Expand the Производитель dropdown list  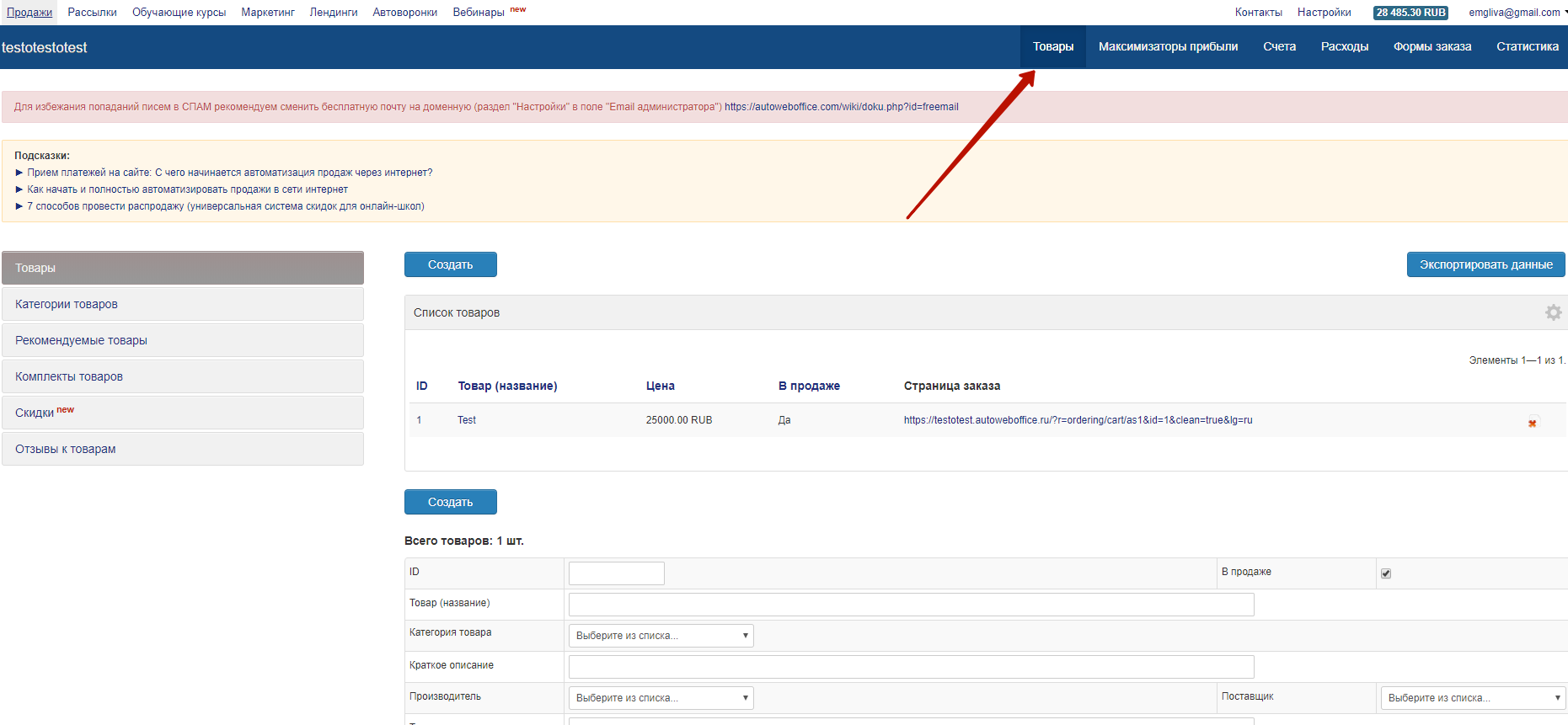(x=661, y=698)
